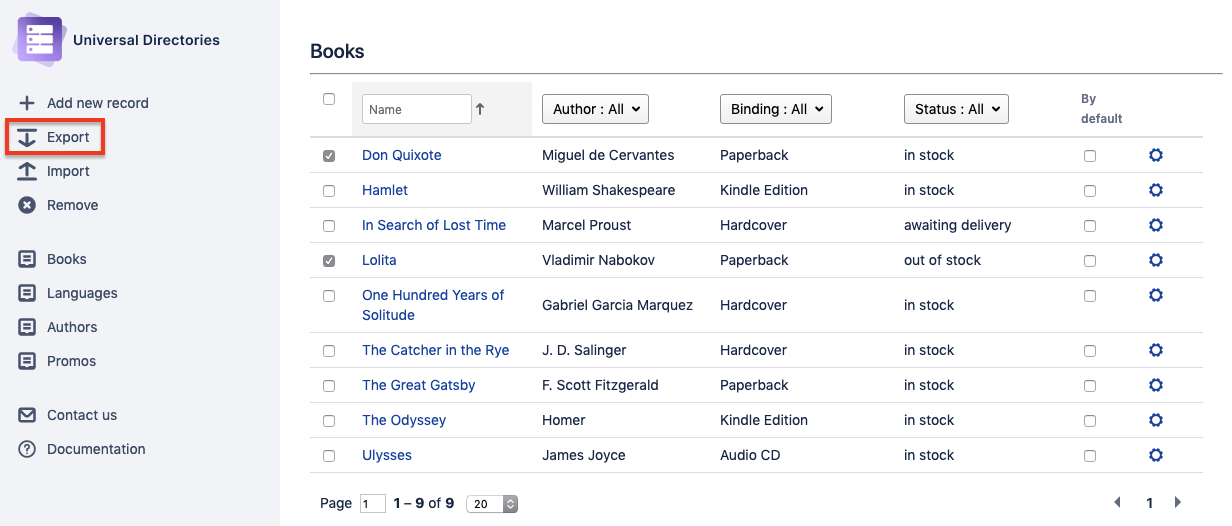This screenshot has height=526, width=1232.
Task: Click the Export download icon
Action: coord(27,137)
